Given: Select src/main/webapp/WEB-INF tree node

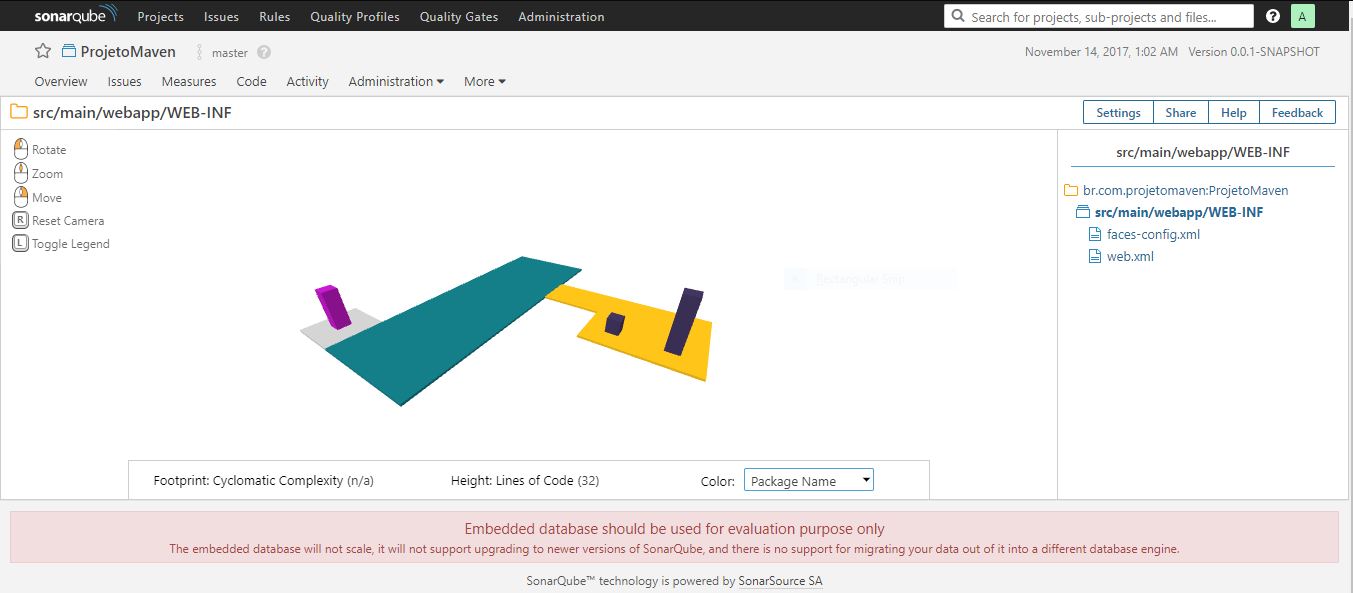Looking at the screenshot, I should tap(1179, 212).
